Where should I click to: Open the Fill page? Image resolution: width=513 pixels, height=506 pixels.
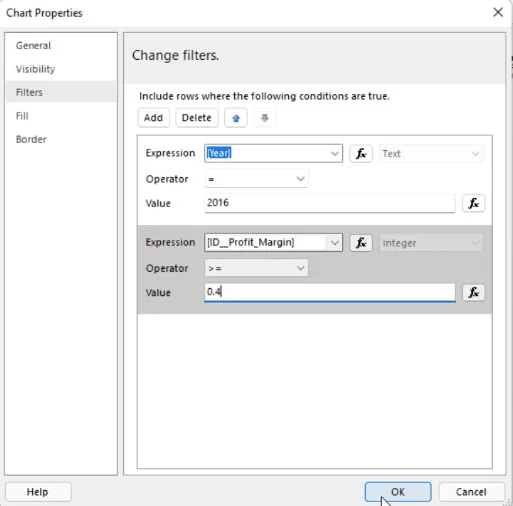click(22, 116)
